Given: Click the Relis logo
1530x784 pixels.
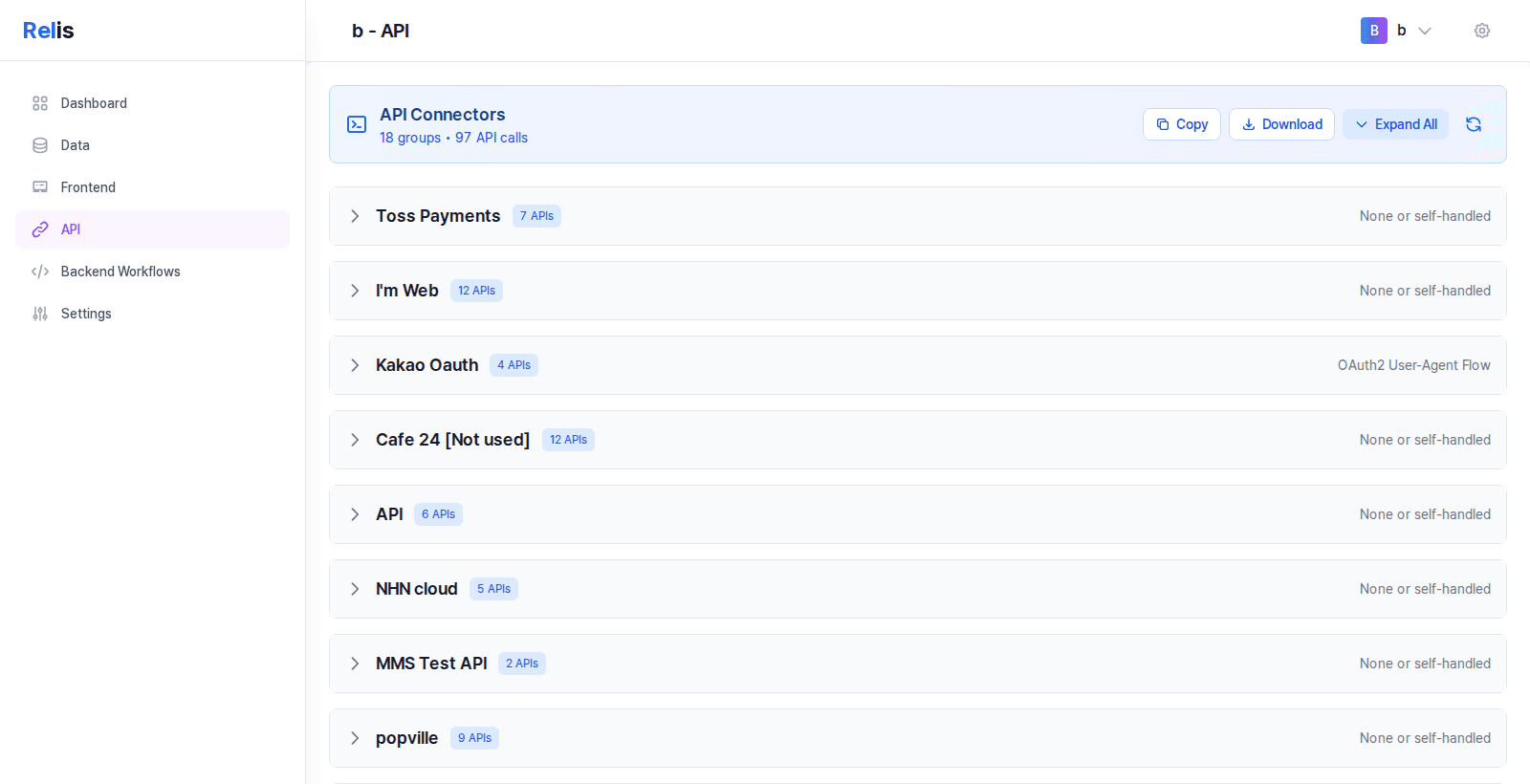Looking at the screenshot, I should pos(49,31).
